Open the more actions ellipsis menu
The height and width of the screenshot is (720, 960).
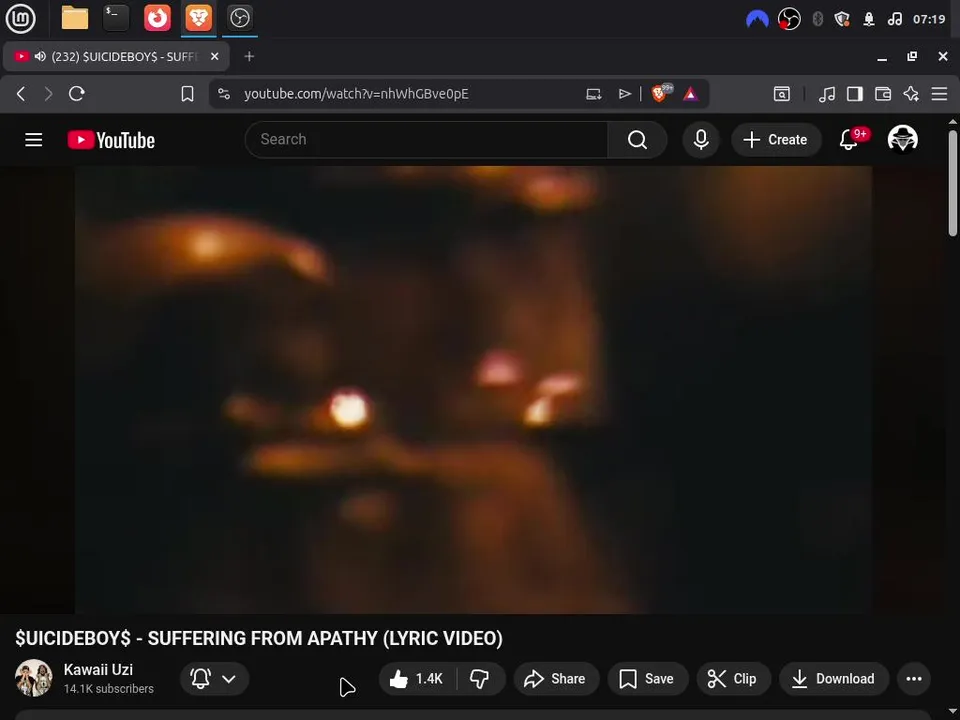pyautogui.click(x=913, y=678)
